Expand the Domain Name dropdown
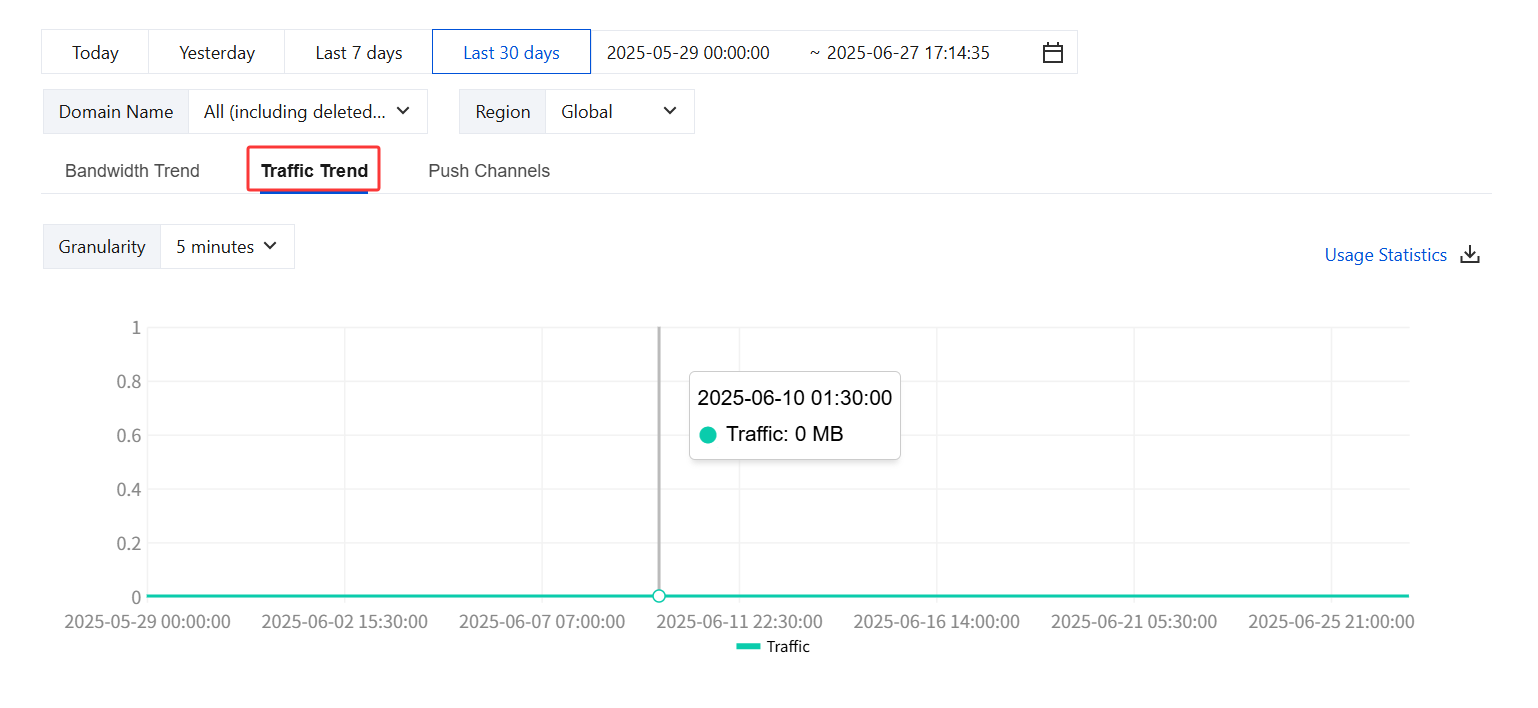 click(x=307, y=112)
